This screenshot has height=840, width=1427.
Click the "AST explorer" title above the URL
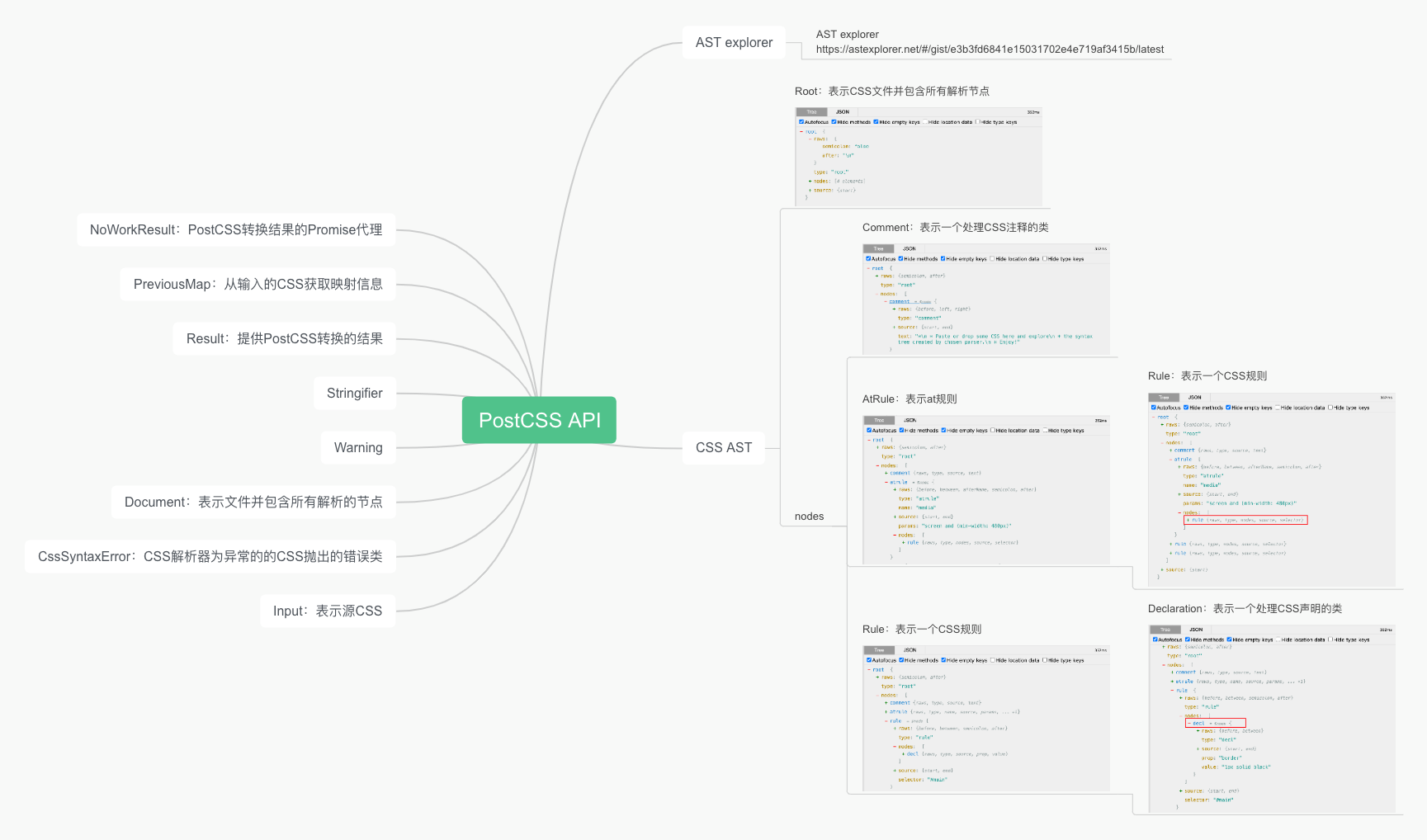847,35
